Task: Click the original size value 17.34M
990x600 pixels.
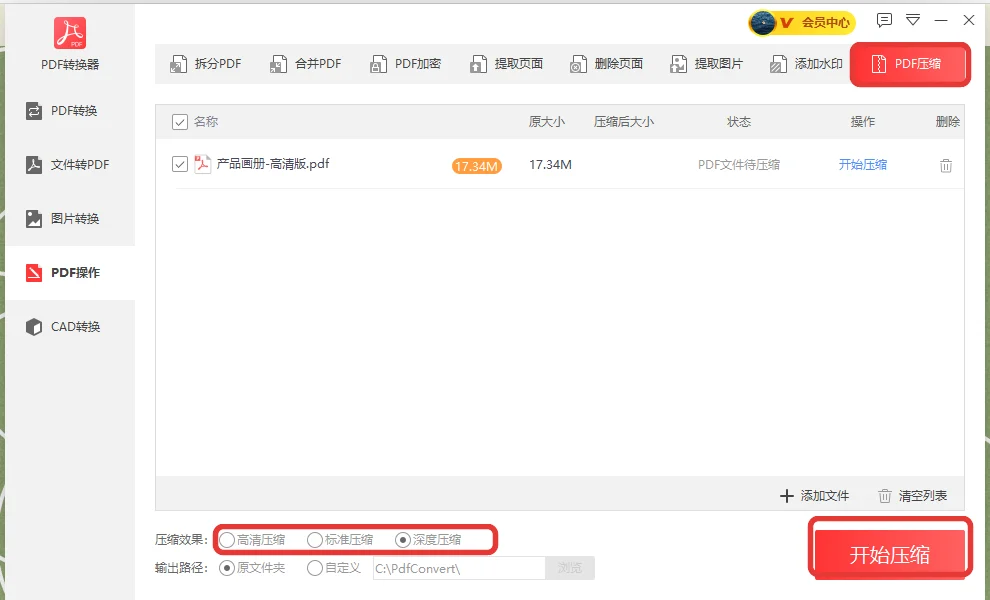Action: (551, 165)
